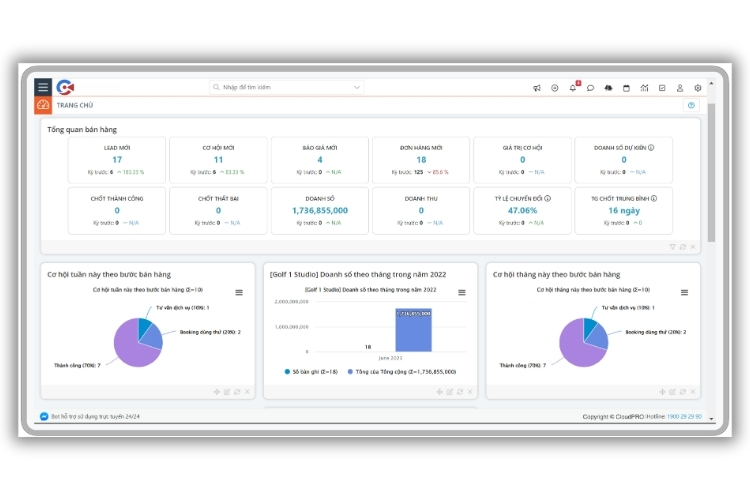Image resolution: width=750 pixels, height=500 pixels.
Task: Open the calendar icon in top bar
Action: (626, 88)
